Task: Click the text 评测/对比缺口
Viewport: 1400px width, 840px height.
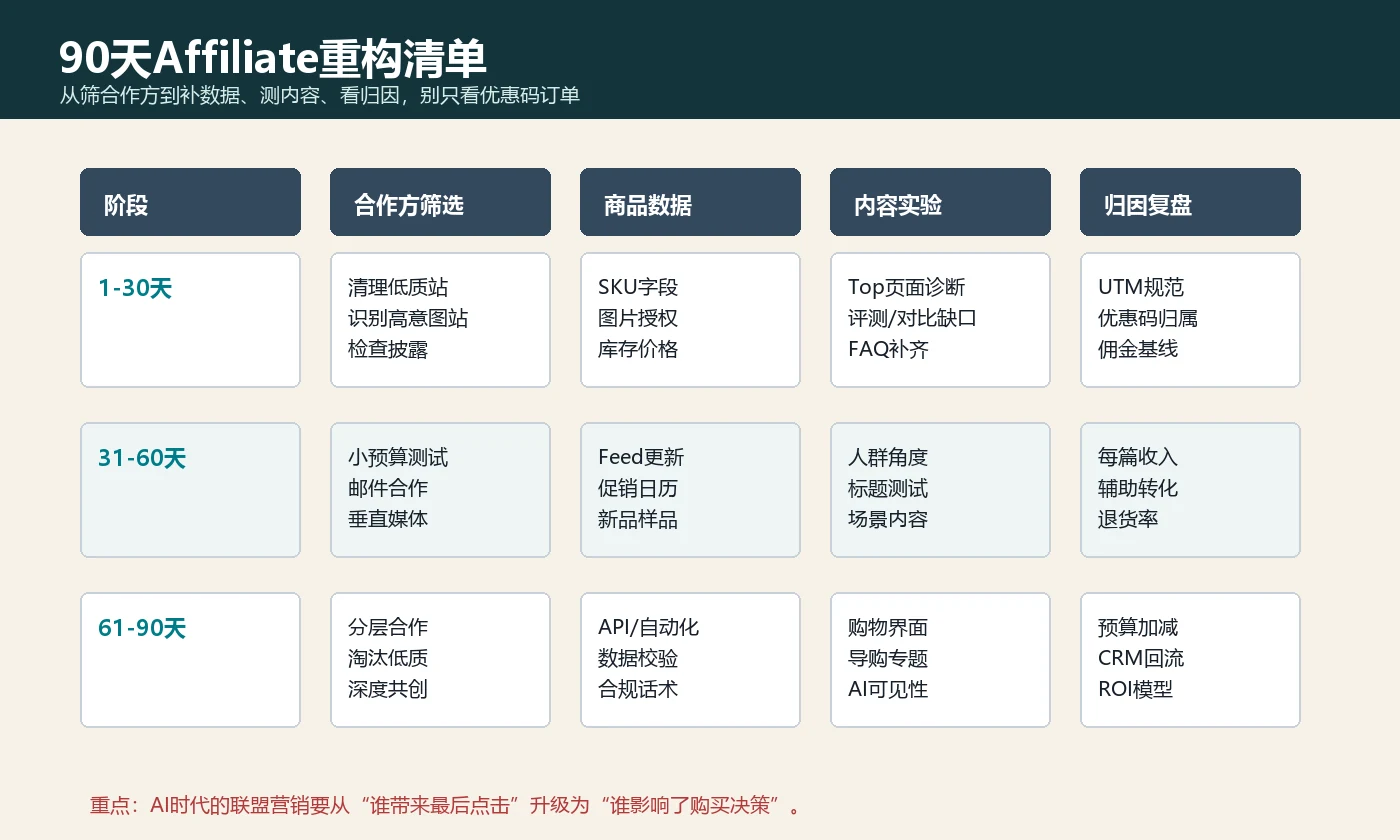Action: [x=912, y=318]
